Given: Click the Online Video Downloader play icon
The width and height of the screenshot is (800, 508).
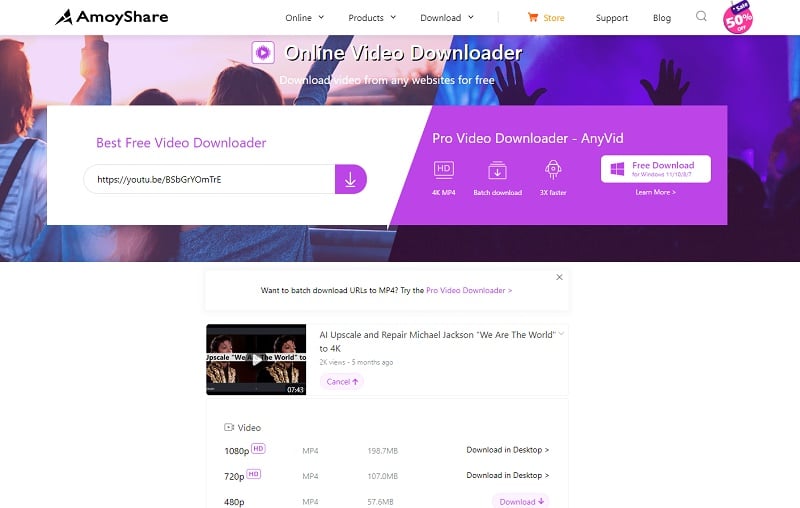Looking at the screenshot, I should [263, 52].
